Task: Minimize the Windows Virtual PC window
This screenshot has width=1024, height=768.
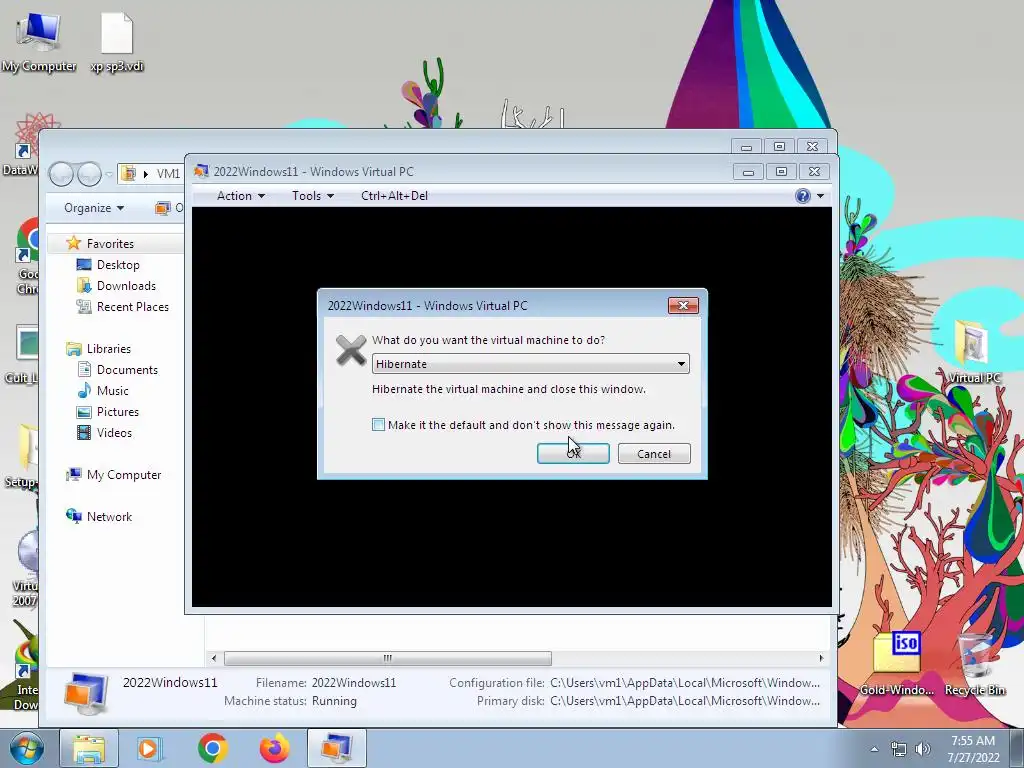Action: point(748,172)
